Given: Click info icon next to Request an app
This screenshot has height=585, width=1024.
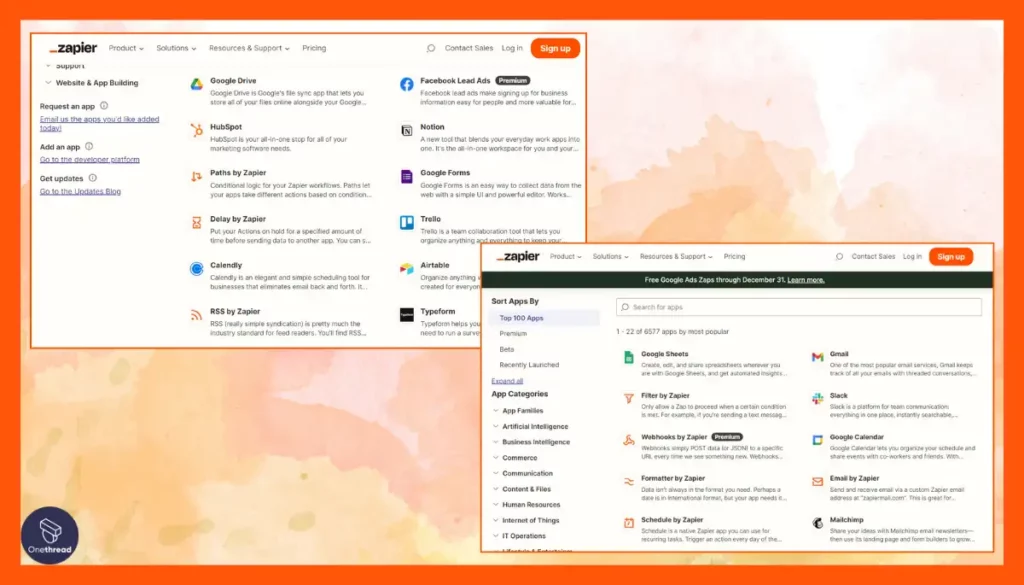Looking at the screenshot, I should click(104, 106).
